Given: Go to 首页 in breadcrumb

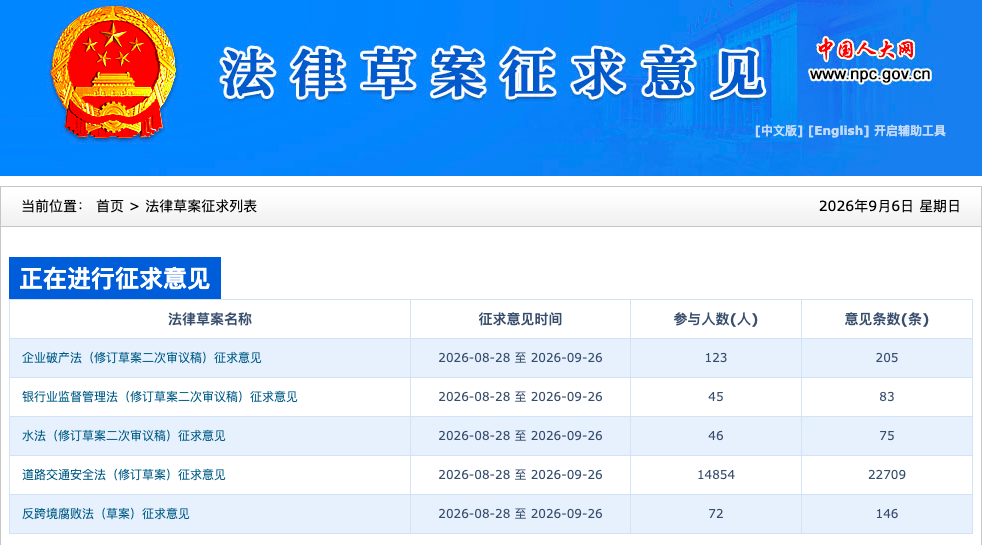Looking at the screenshot, I should point(110,206).
